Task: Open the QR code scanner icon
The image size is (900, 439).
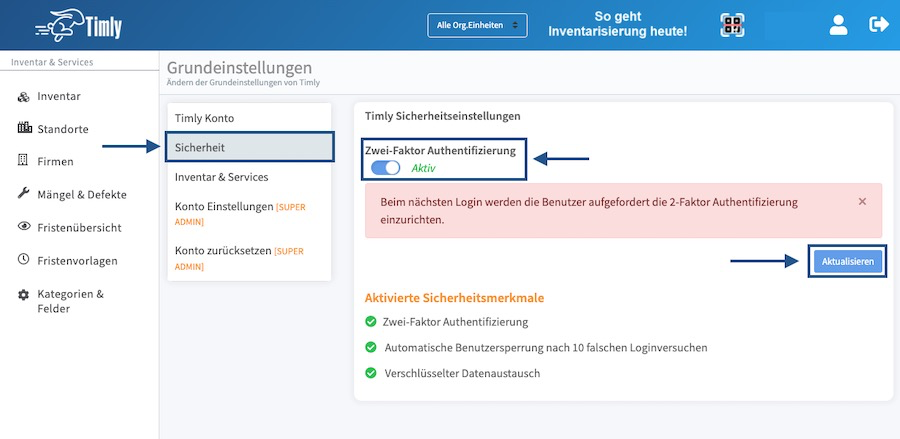Action: pos(732,25)
